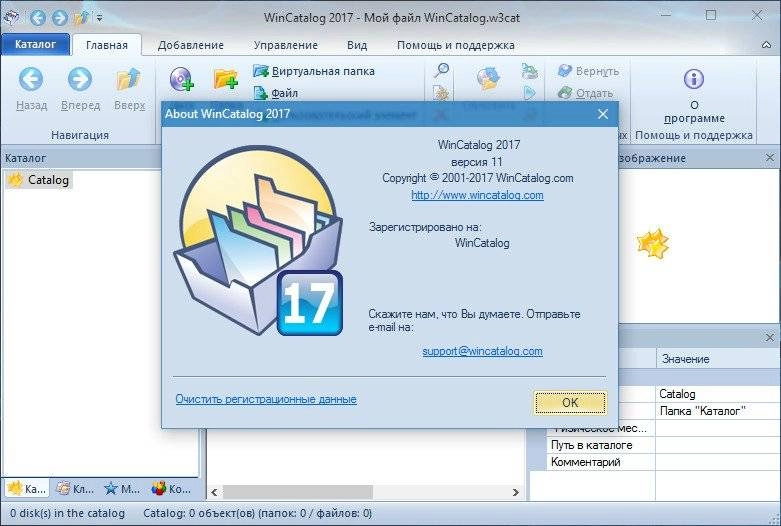This screenshot has height=526, width=781.
Task: Click the Значение column header
Action: coord(718,359)
